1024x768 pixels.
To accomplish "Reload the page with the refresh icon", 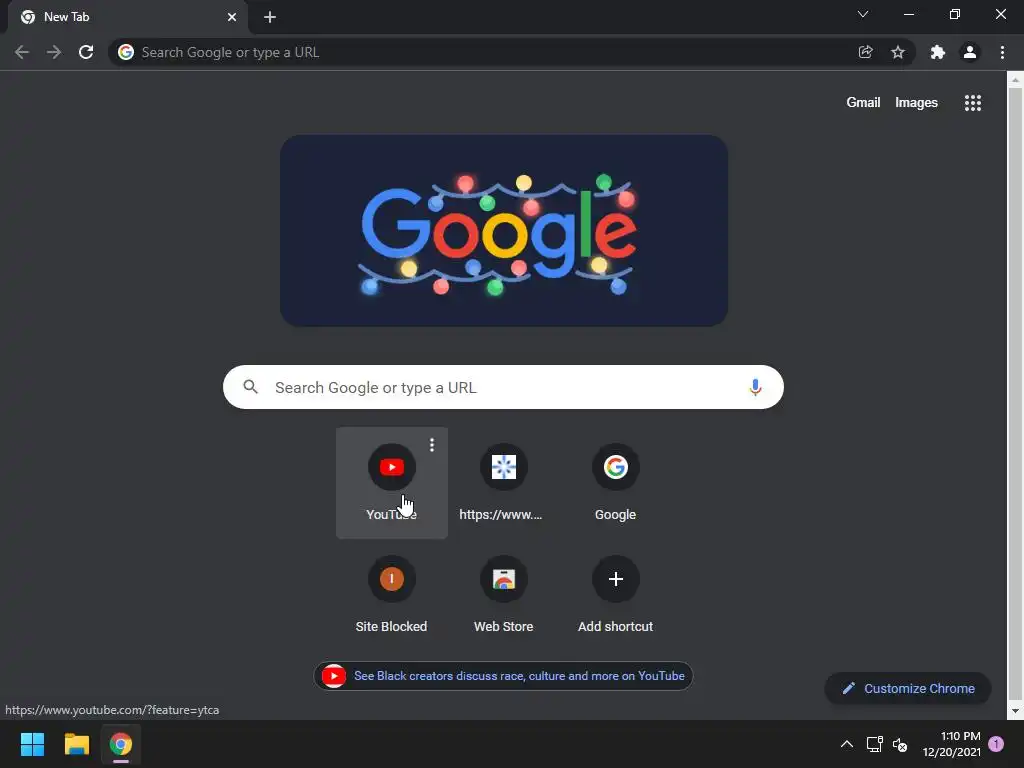I will coord(86,52).
